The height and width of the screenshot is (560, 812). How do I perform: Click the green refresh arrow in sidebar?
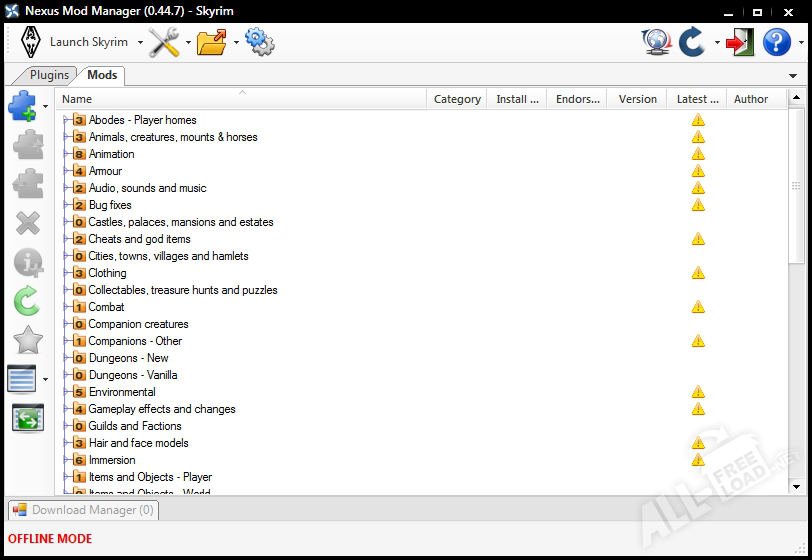click(27, 300)
